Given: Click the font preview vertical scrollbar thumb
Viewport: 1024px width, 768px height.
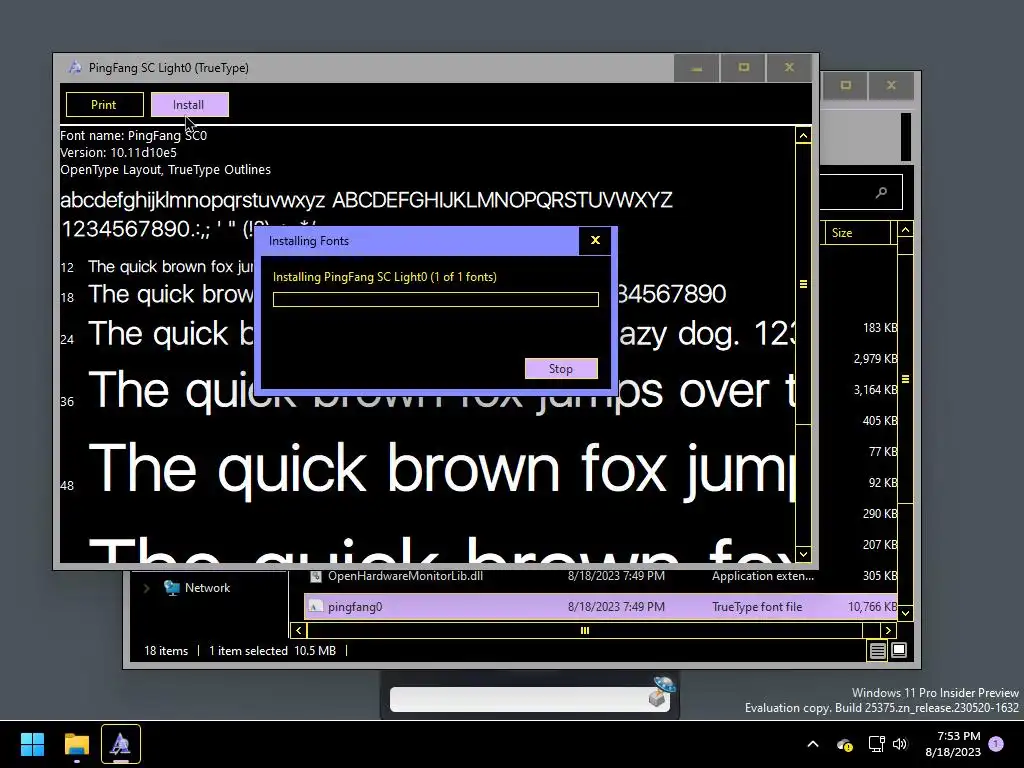Looking at the screenshot, I should click(803, 284).
